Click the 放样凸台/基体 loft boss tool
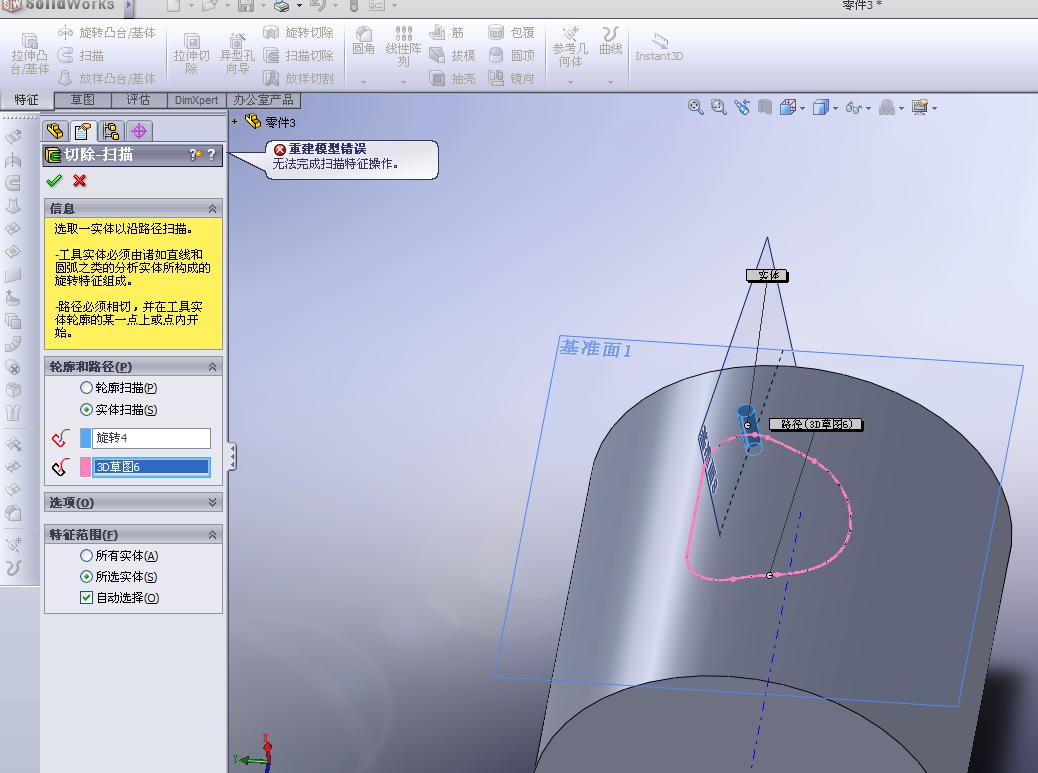 click(x=107, y=78)
